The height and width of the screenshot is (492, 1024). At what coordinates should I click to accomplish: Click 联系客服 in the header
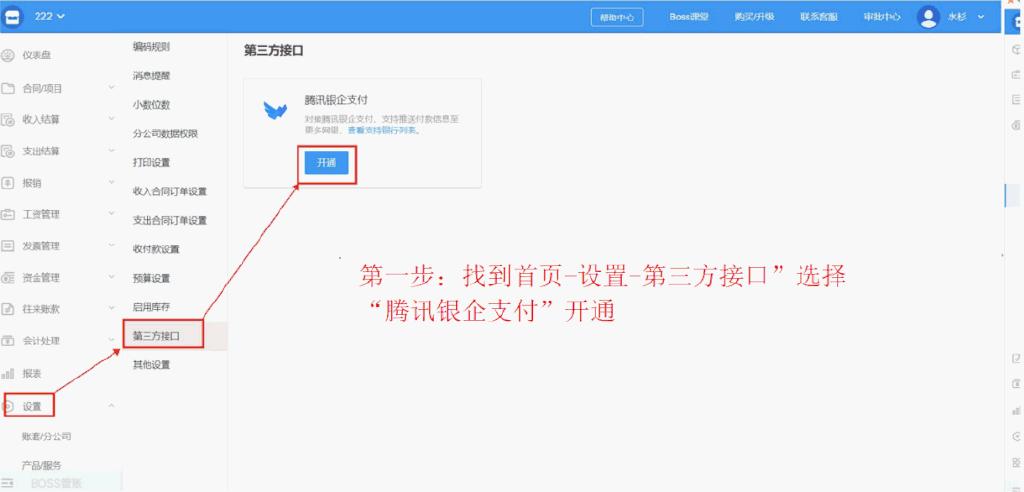point(819,18)
